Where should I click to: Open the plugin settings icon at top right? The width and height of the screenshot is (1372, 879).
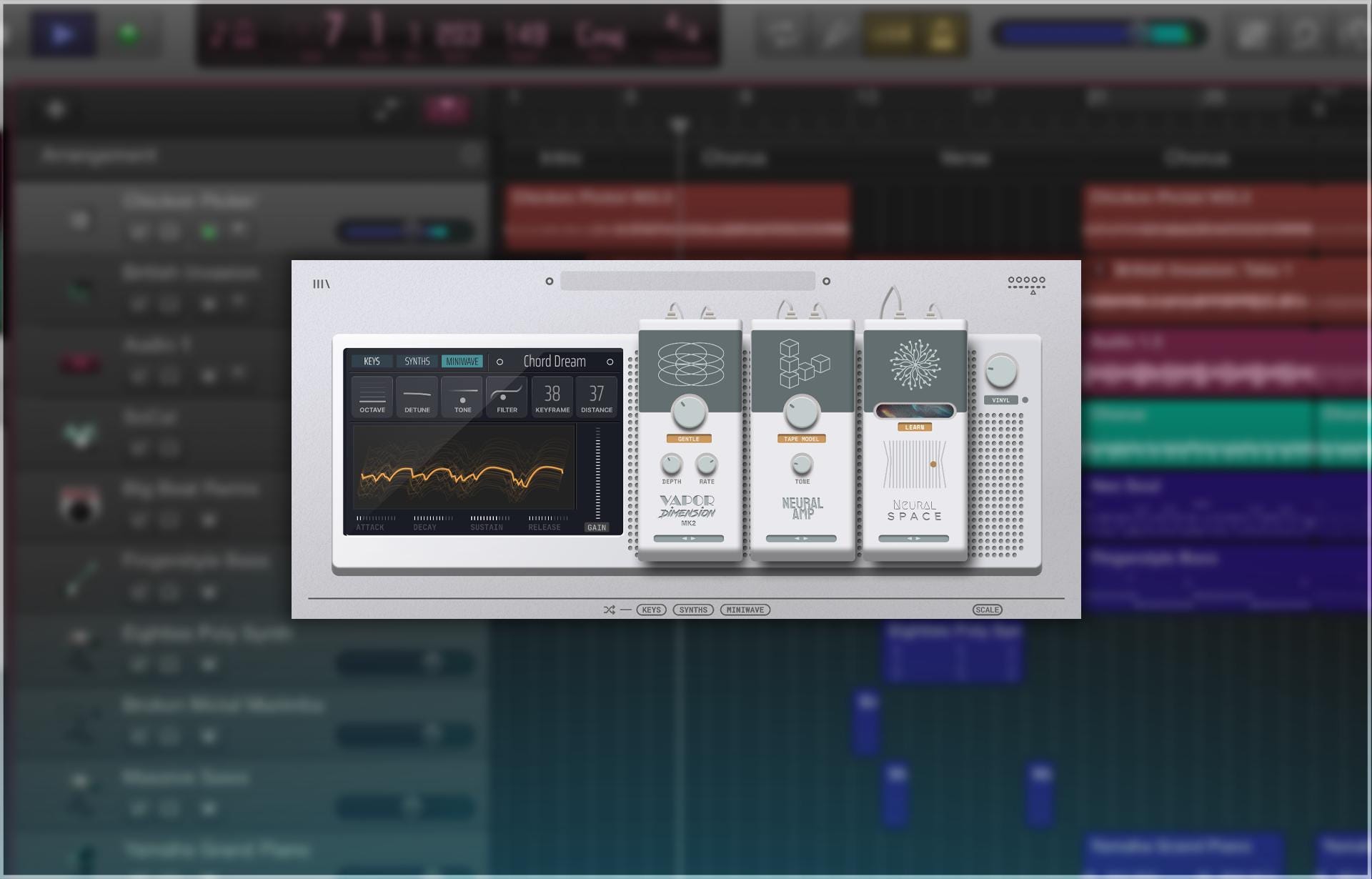tap(1027, 285)
